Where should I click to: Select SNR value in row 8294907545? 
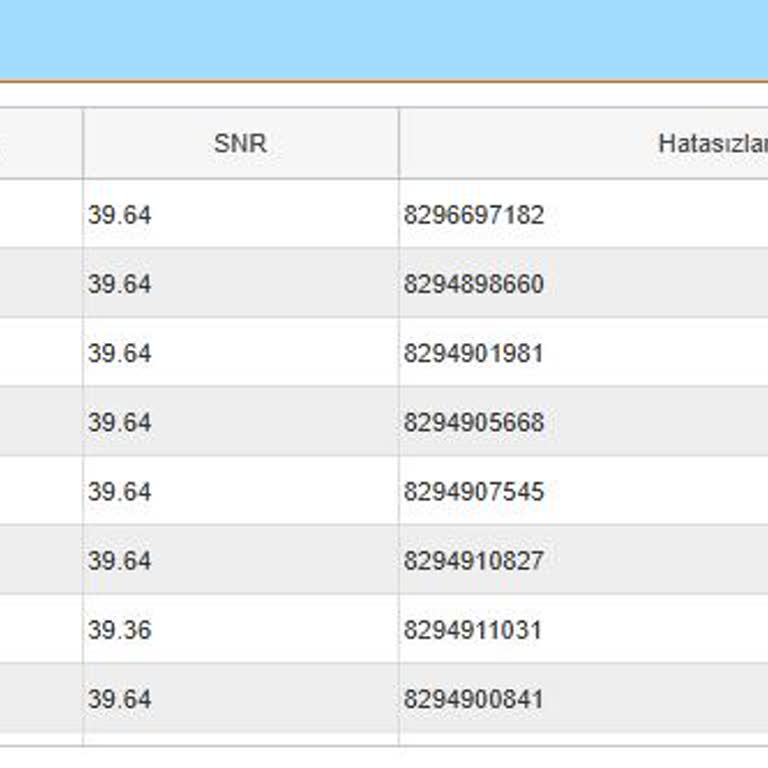click(120, 491)
